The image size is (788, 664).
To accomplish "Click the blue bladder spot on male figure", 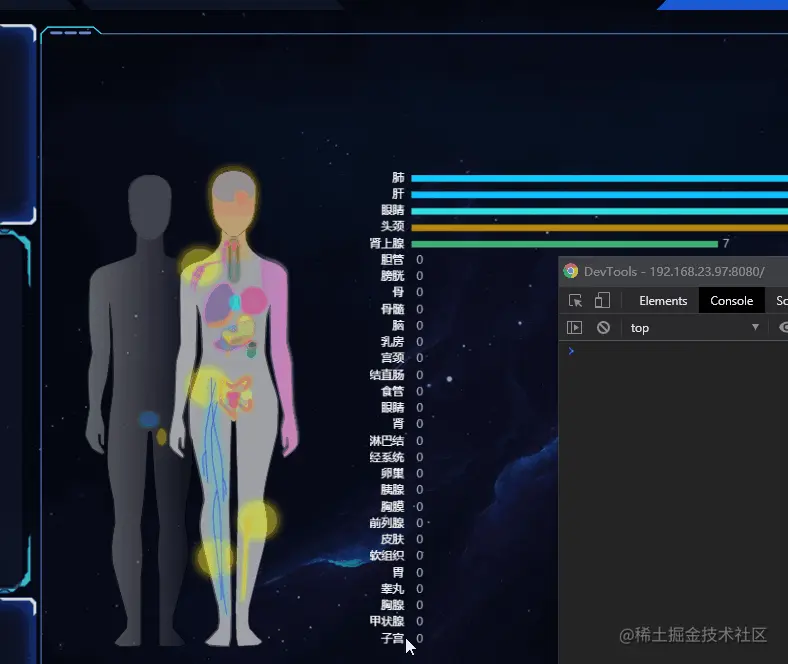I will click(x=149, y=420).
